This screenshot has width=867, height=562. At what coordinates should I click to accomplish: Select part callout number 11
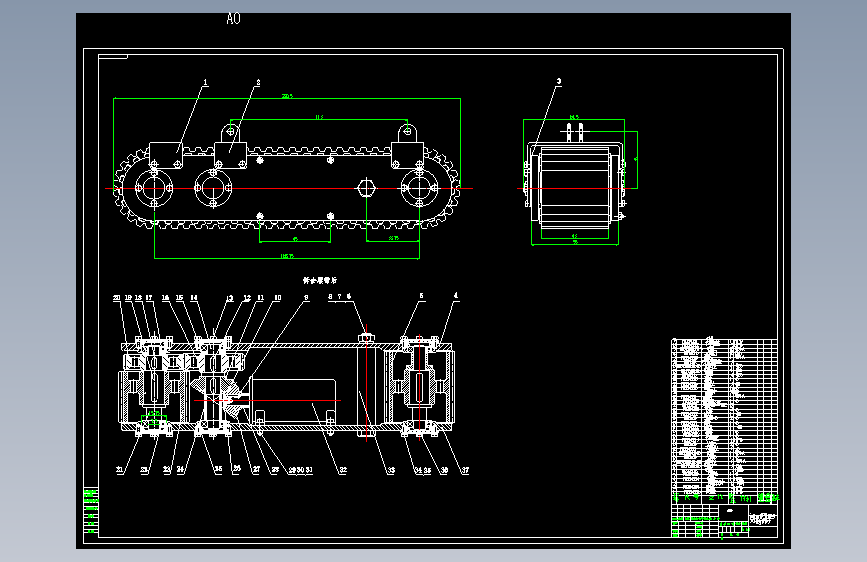click(260, 298)
